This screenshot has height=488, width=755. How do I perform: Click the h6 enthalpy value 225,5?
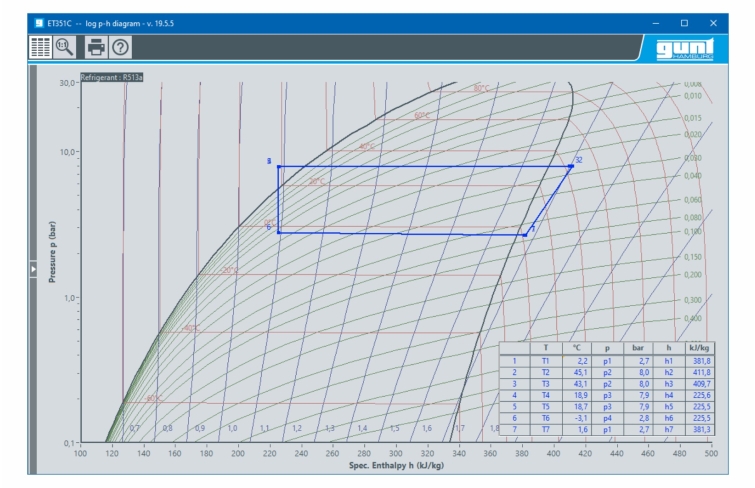pyautogui.click(x=700, y=418)
